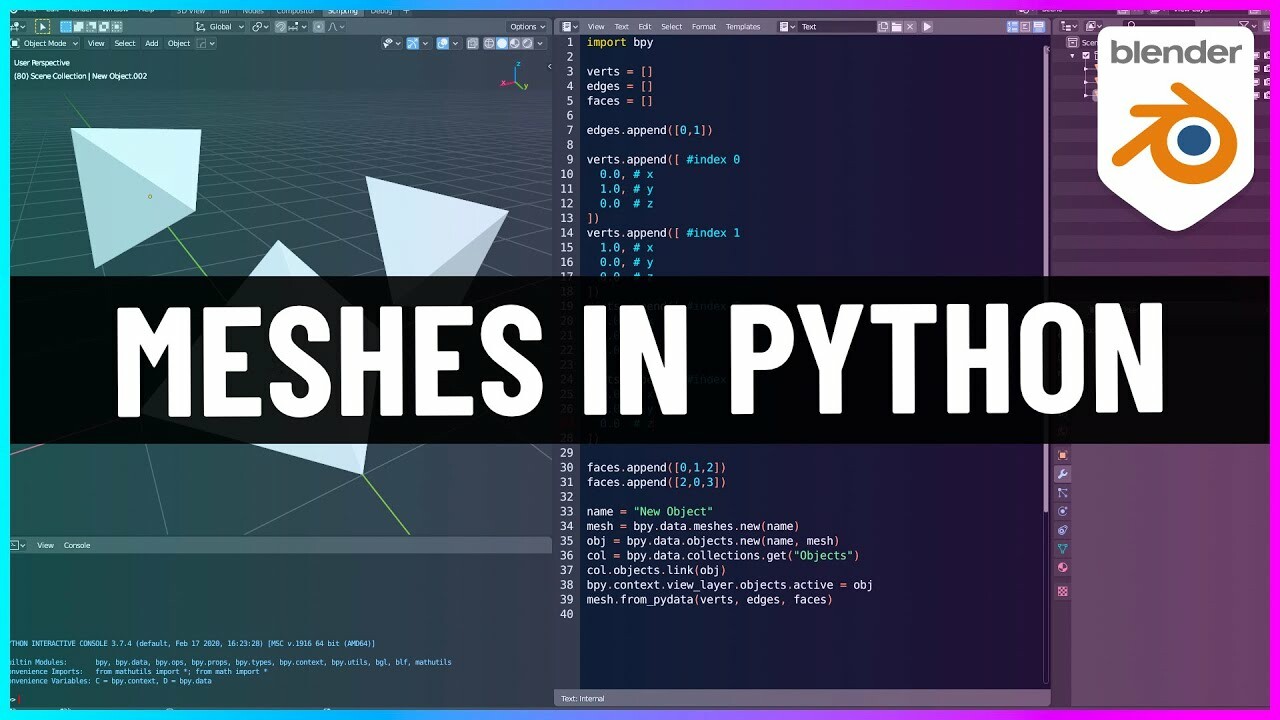Open a text file via the folder icon

[896, 26]
